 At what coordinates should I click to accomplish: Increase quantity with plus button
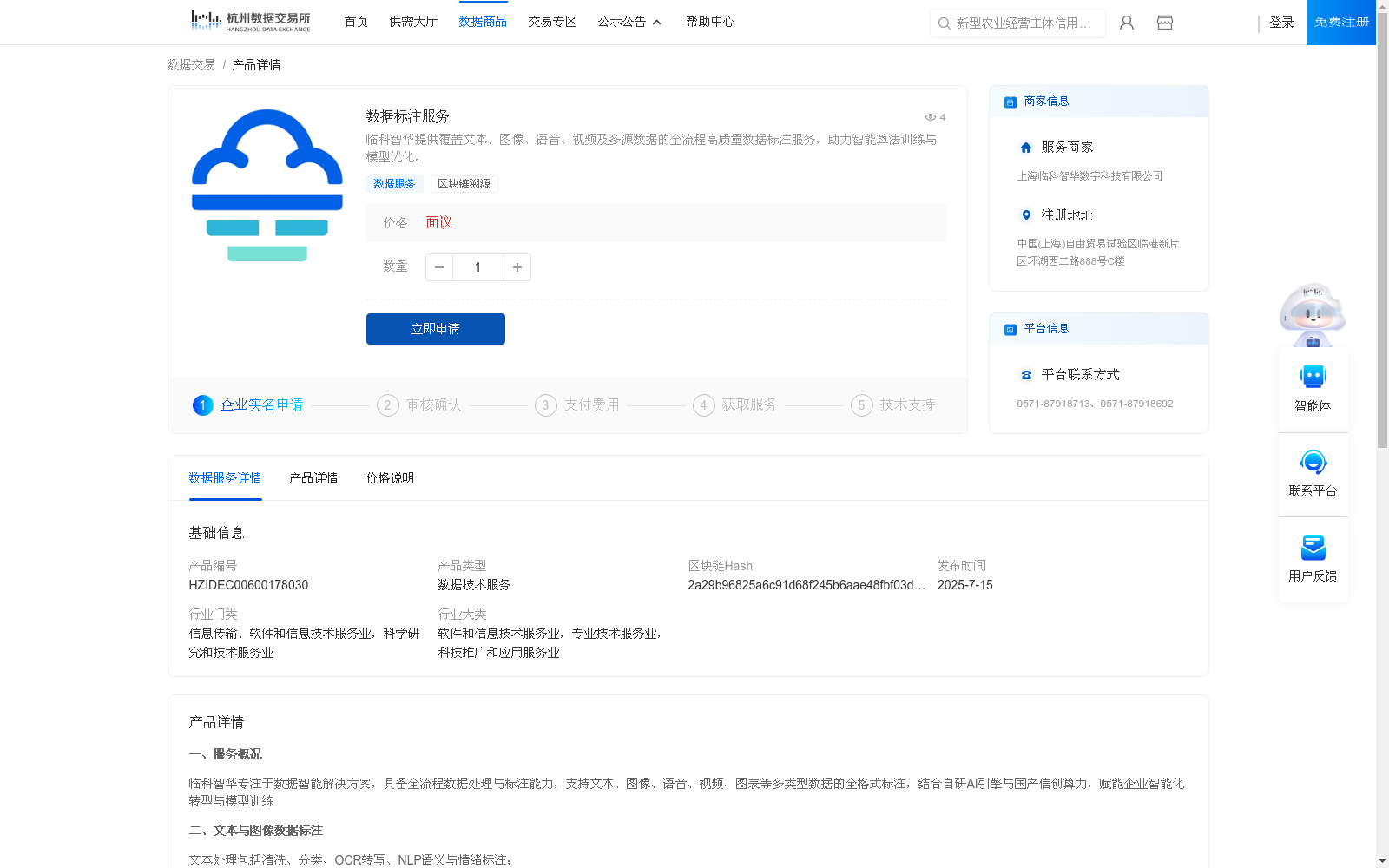(x=517, y=267)
